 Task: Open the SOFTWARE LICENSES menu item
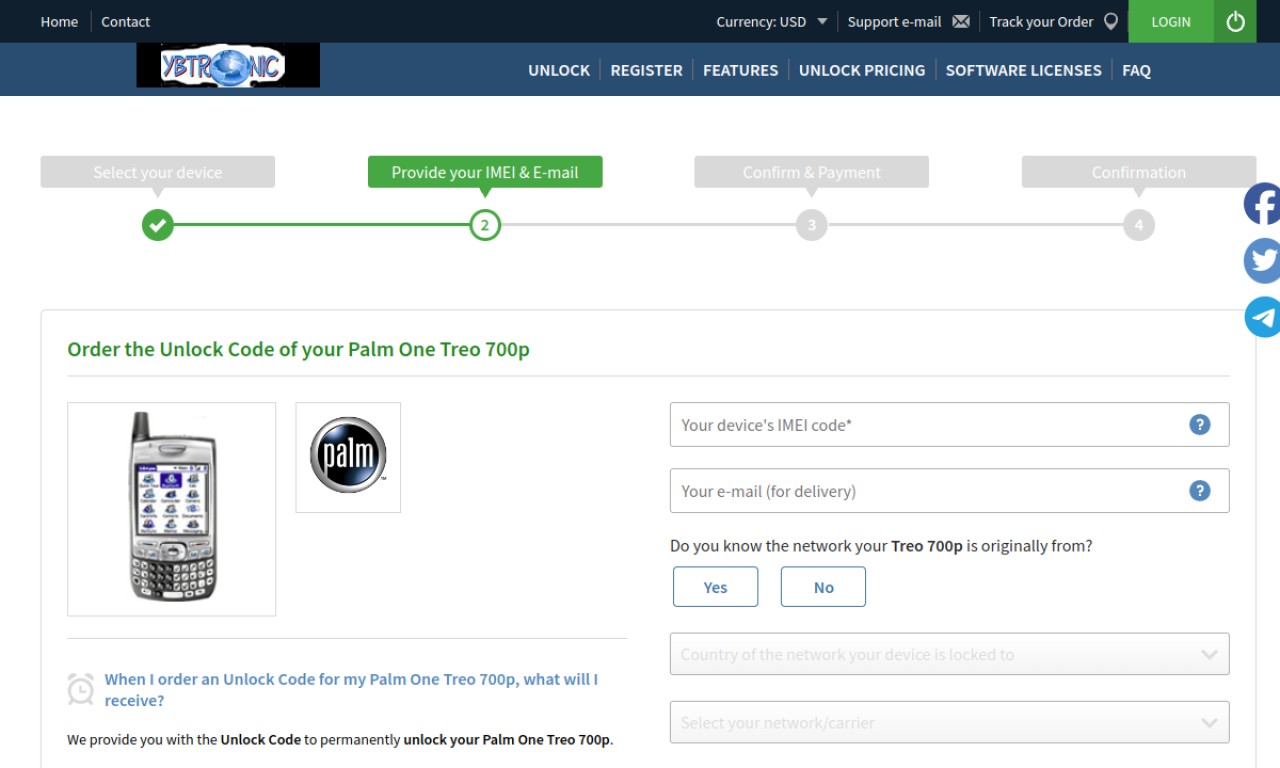click(x=1023, y=70)
